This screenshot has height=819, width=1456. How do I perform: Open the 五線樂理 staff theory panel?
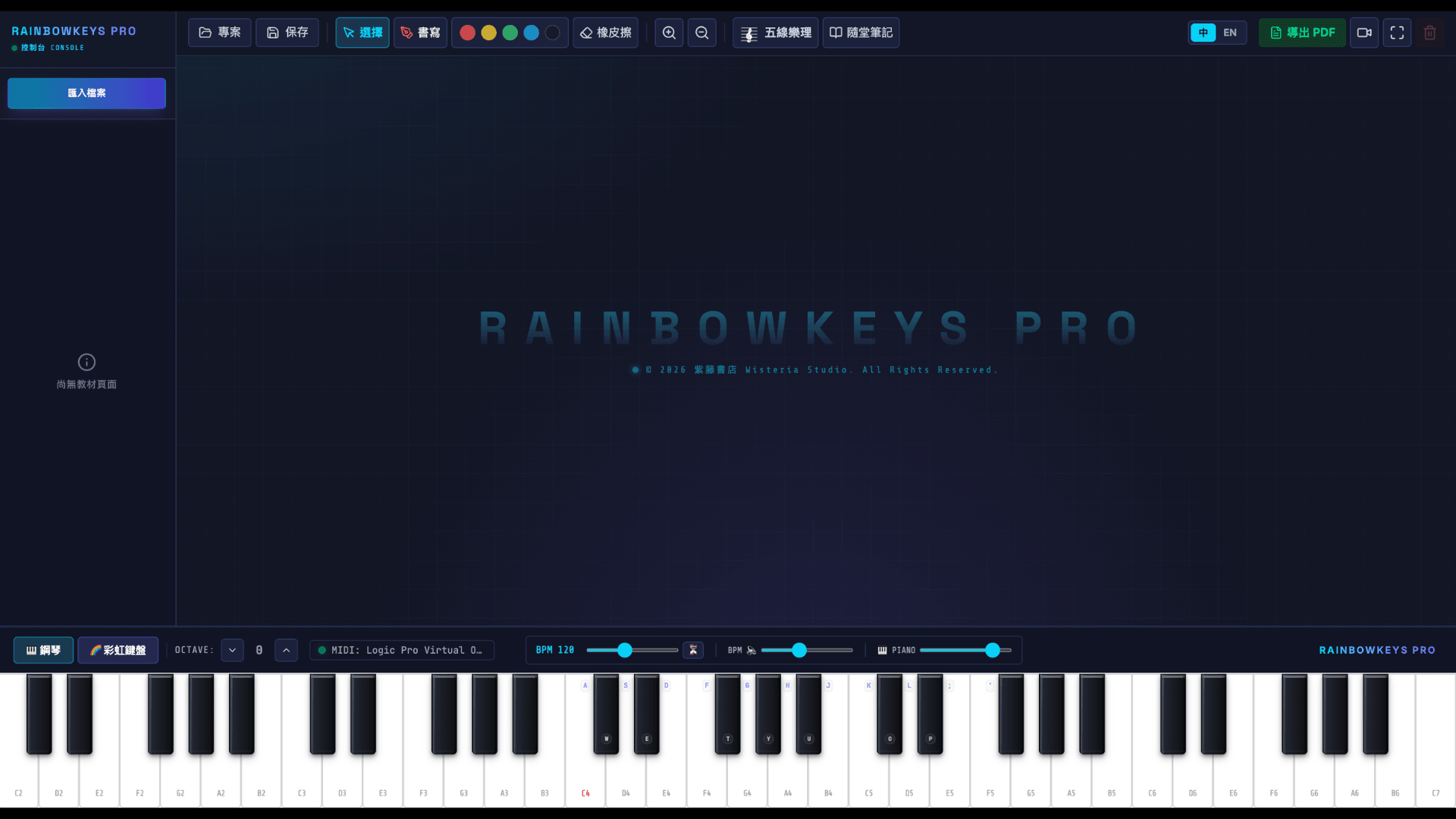click(x=775, y=33)
